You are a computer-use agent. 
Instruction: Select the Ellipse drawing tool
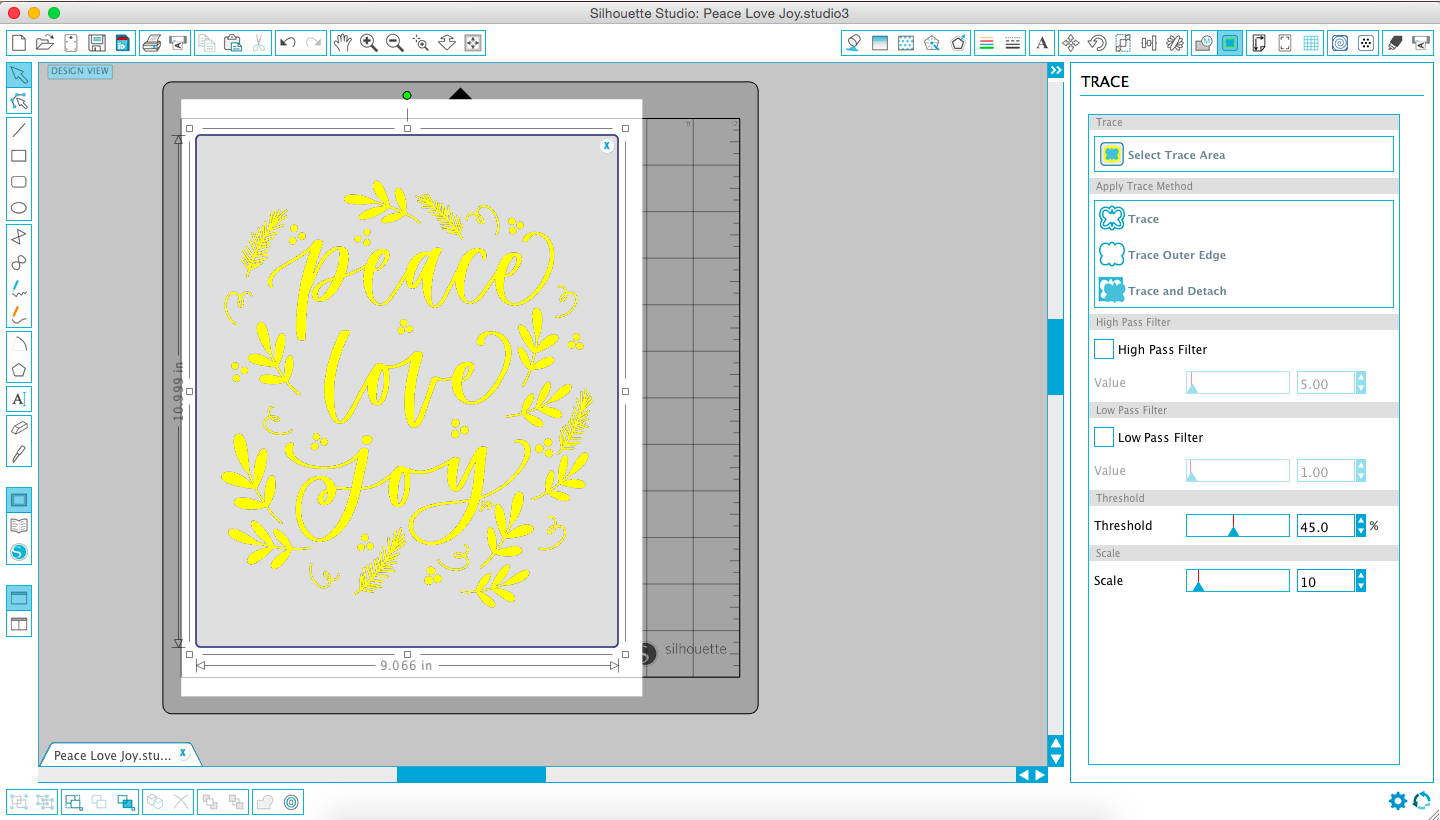coord(18,209)
